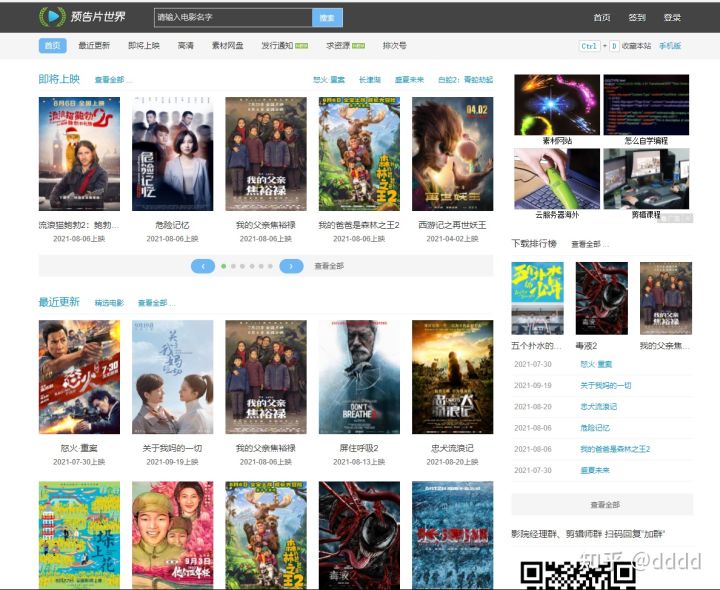Open 我的父亲焦裕禄 poster in 最近更新 row
Screen dimensions: 720x590
tap(266, 377)
